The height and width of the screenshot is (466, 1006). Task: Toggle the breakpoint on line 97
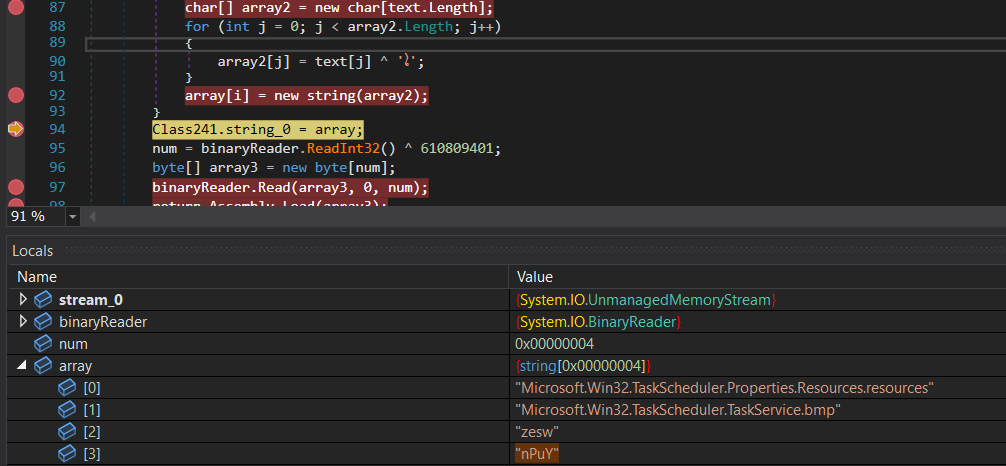tap(15, 187)
